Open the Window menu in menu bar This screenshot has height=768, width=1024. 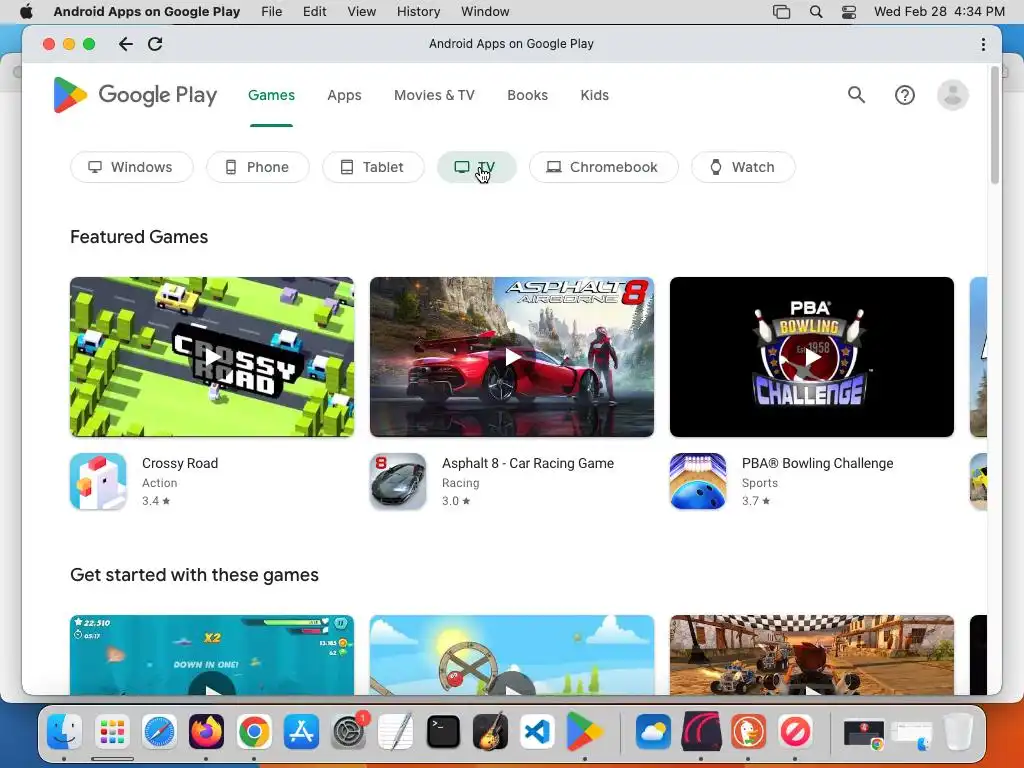click(485, 12)
